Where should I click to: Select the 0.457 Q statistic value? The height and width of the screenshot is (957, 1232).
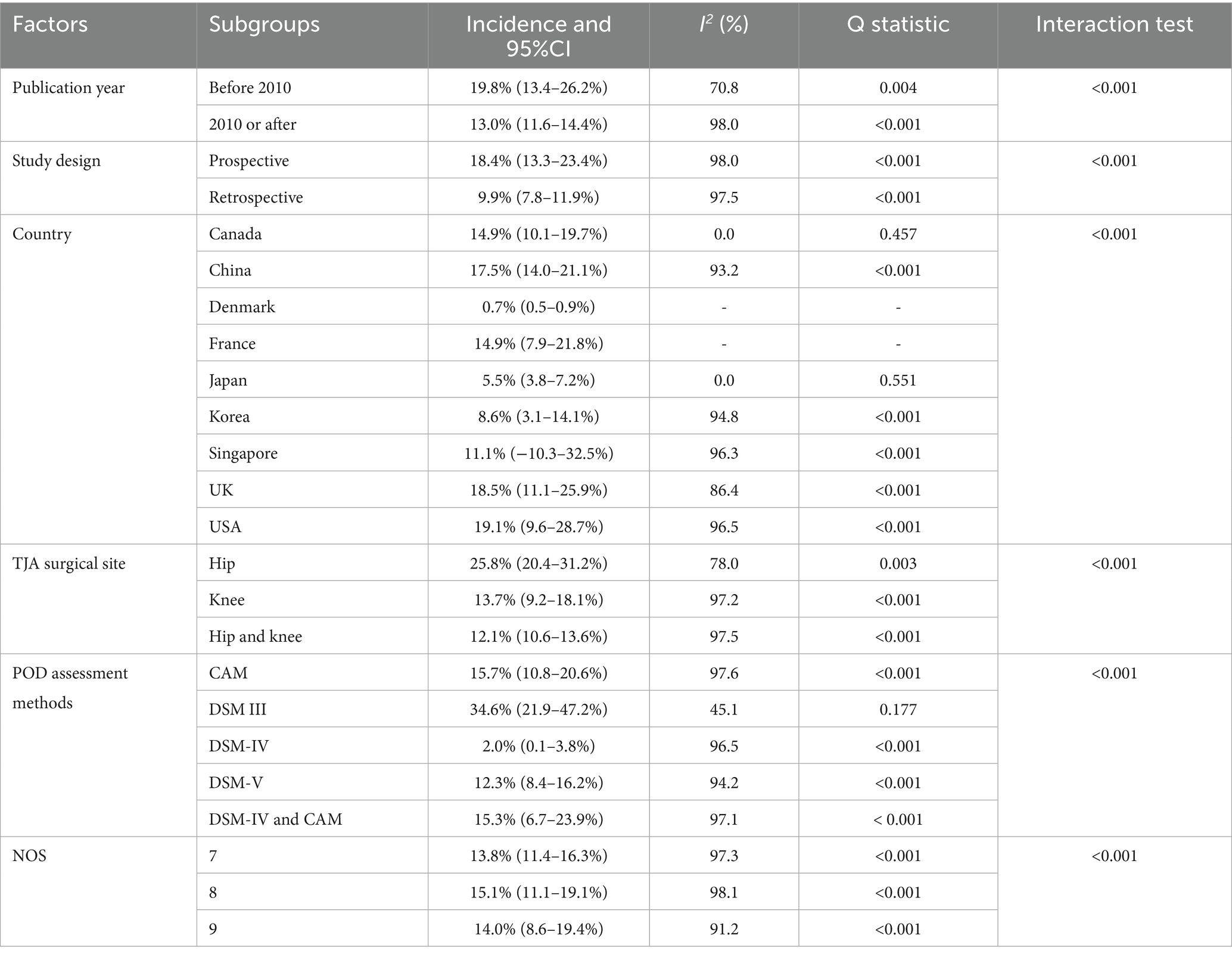(x=898, y=234)
